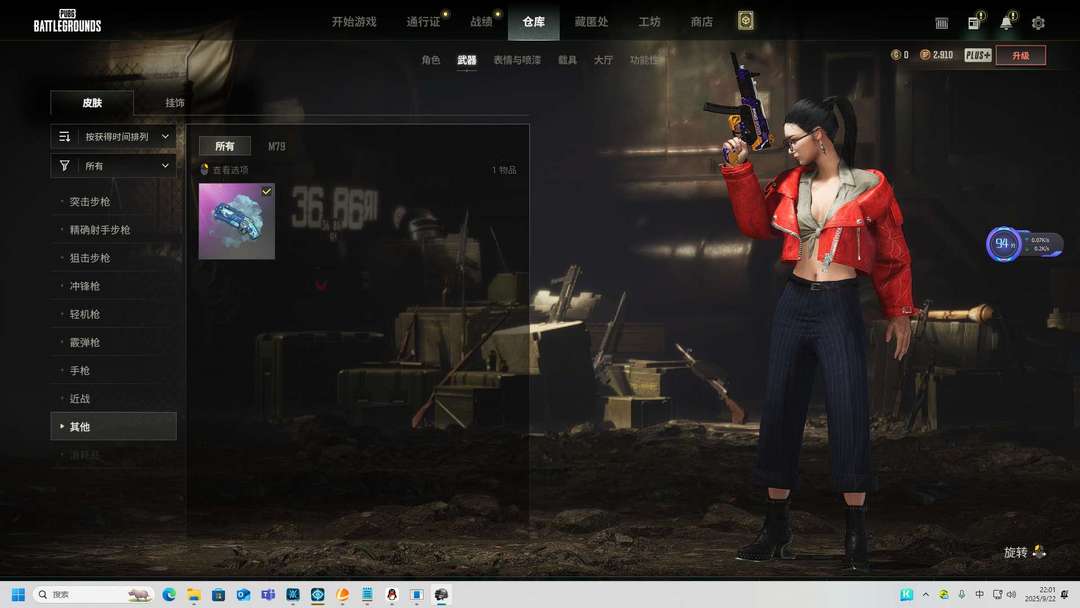Click the taskbar 搜索 search box
Viewport: 1080px width, 608px height.
point(93,594)
